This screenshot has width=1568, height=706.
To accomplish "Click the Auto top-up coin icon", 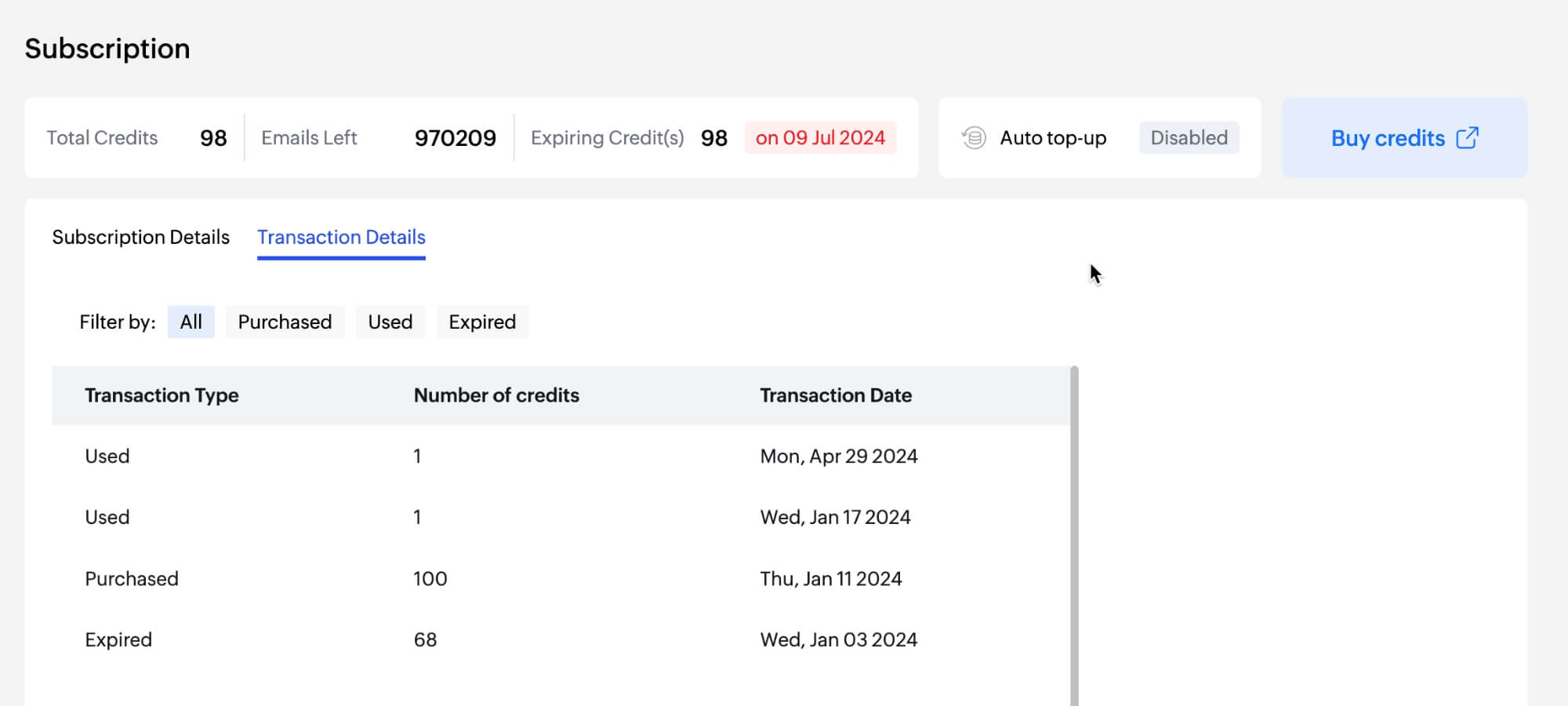I will (974, 138).
